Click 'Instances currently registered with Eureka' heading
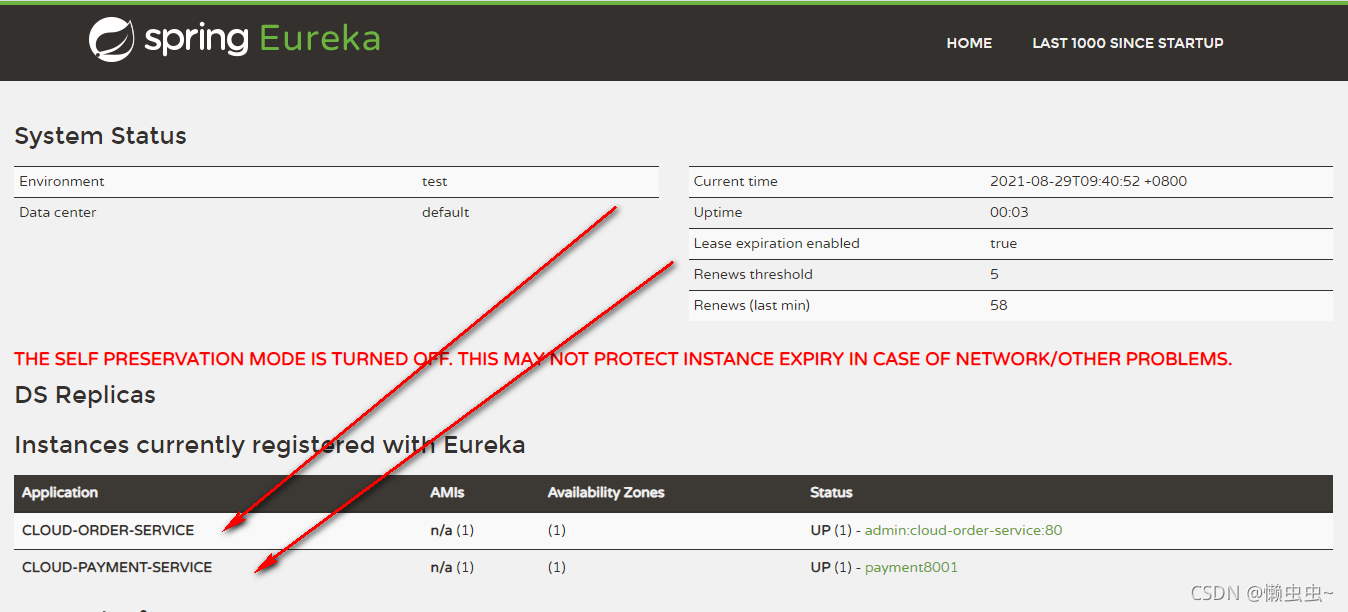Viewport: 1348px width, 612px height. [x=270, y=445]
